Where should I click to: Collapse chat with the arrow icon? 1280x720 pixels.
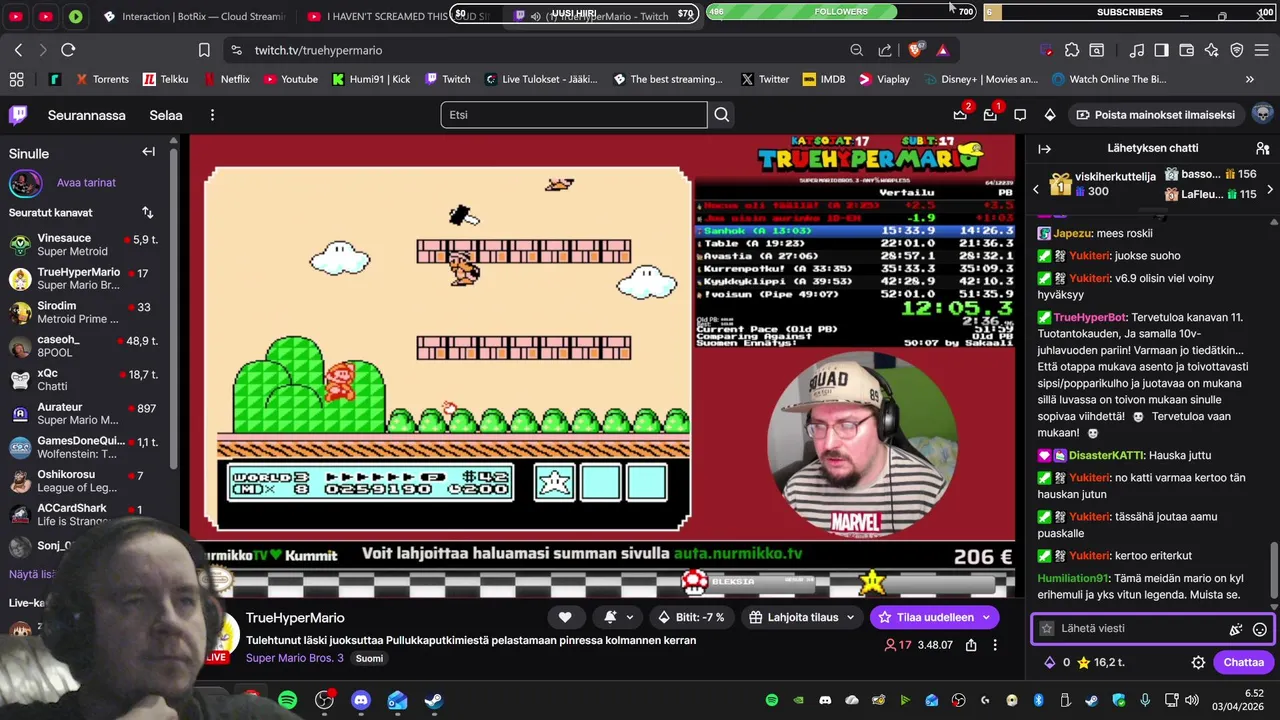click(1044, 148)
